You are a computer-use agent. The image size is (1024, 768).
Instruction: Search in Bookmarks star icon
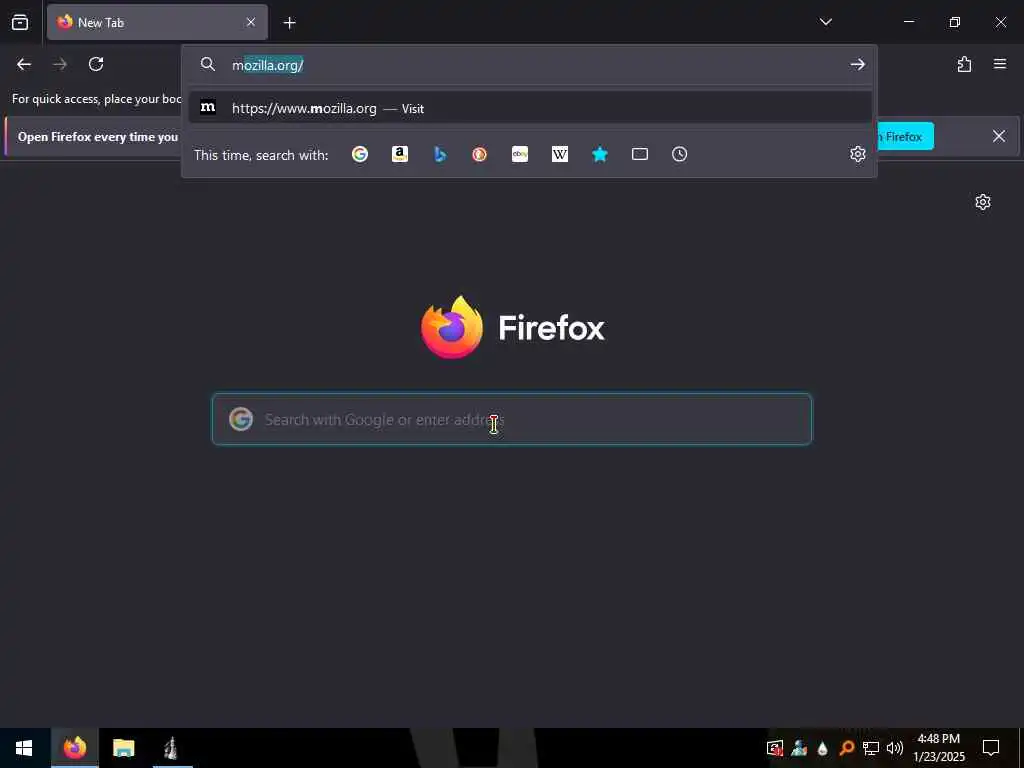coord(600,154)
